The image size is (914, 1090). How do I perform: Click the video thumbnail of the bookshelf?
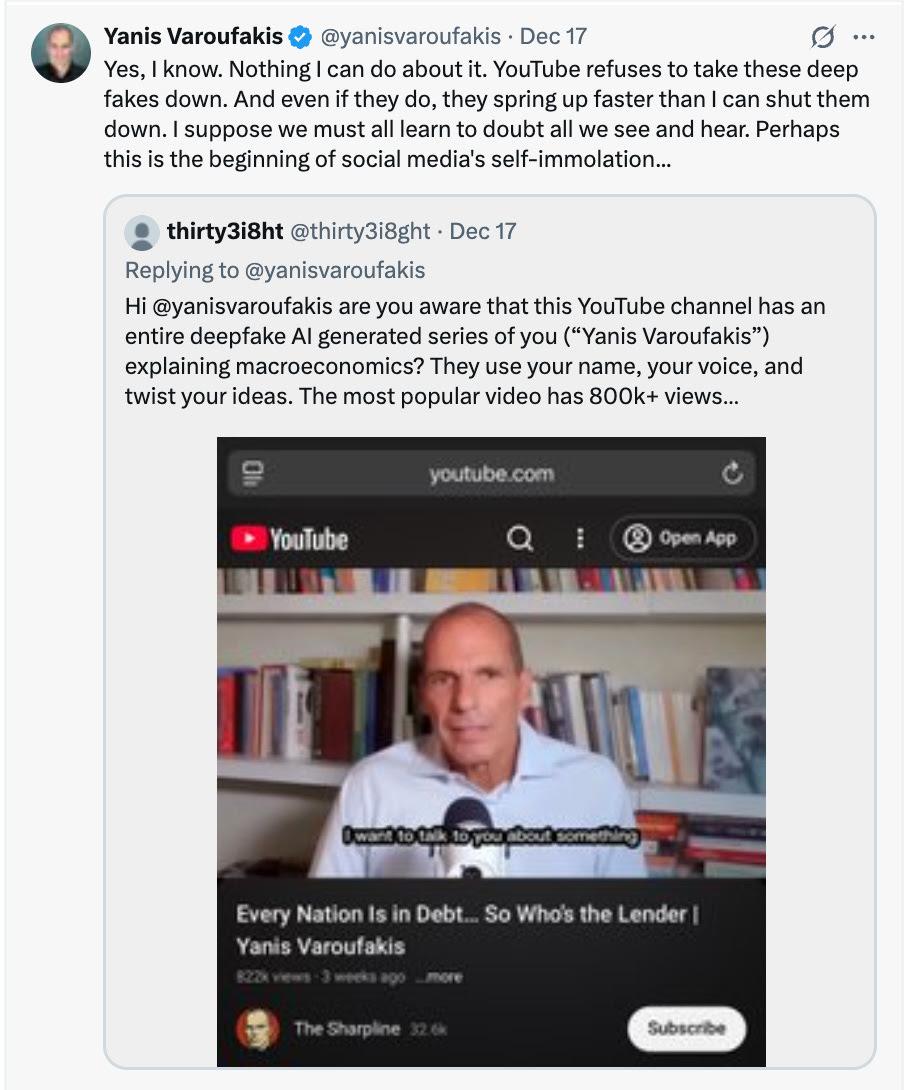click(x=490, y=720)
